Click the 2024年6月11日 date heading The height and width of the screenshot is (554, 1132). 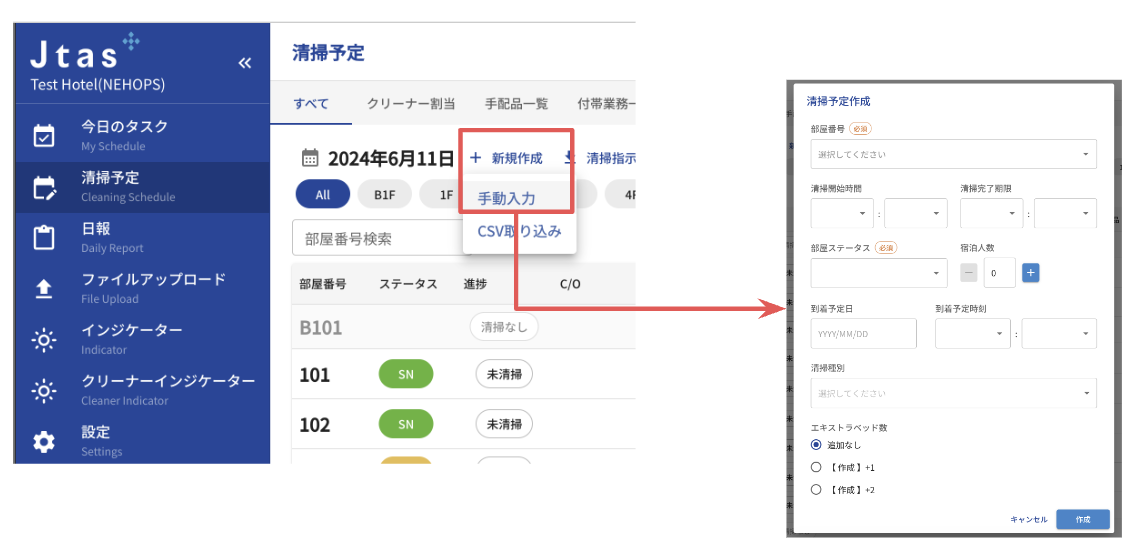click(x=391, y=158)
